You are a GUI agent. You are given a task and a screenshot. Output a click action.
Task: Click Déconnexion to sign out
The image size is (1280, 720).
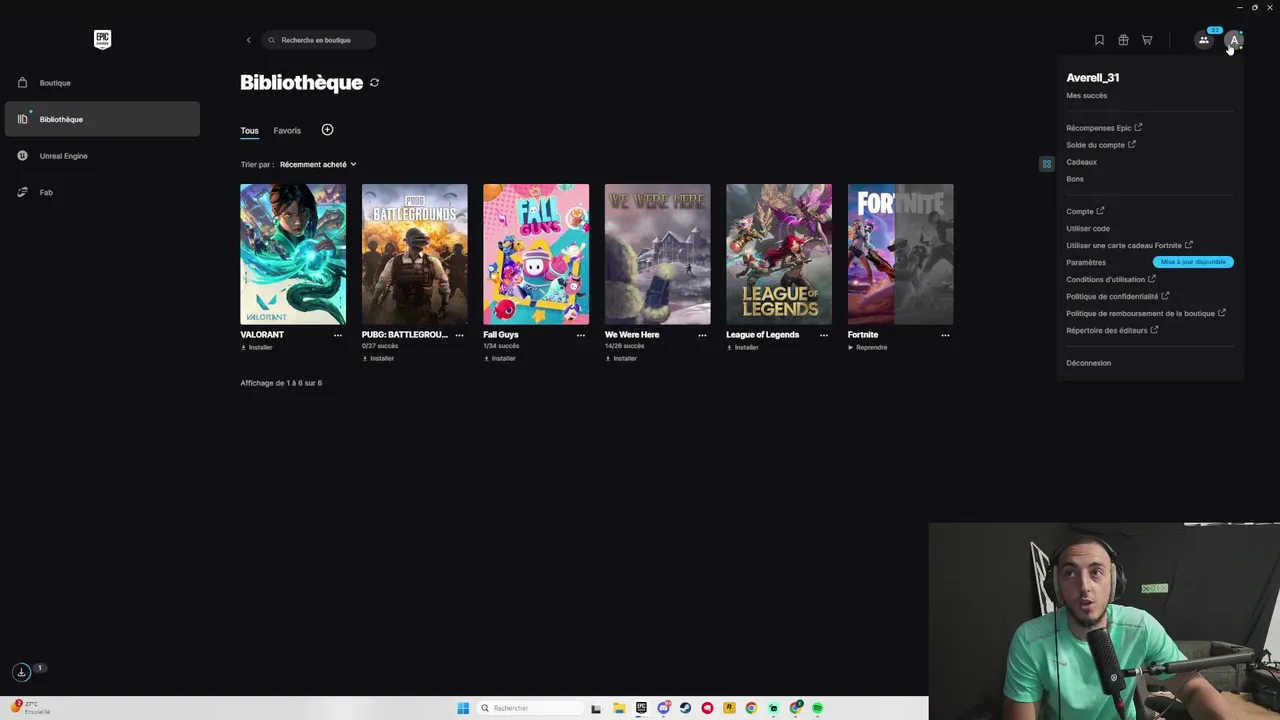click(1088, 363)
